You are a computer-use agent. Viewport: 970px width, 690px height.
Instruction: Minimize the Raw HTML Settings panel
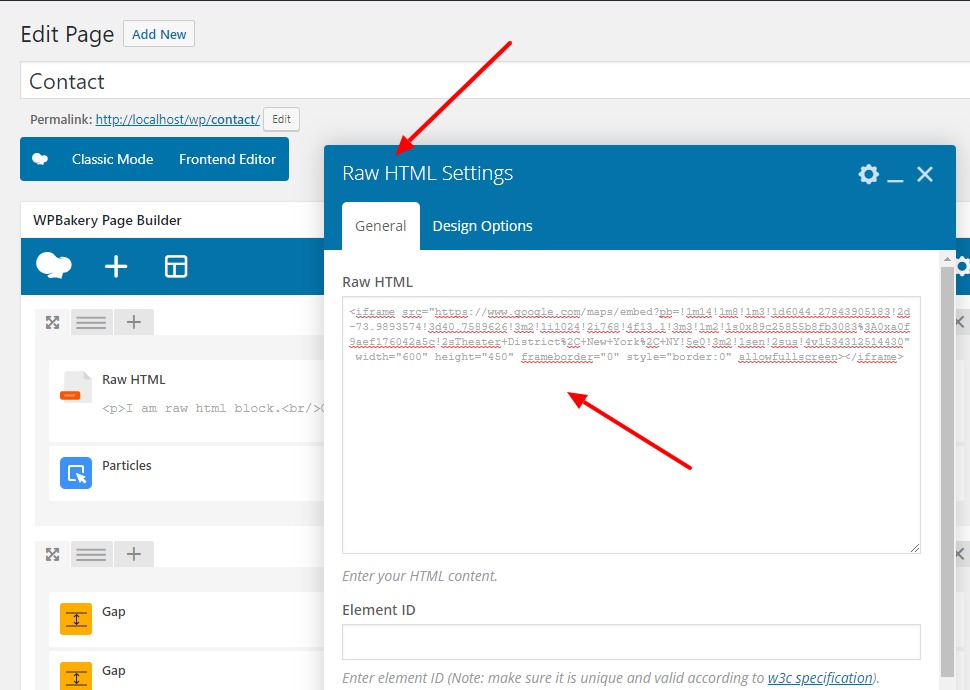895,175
